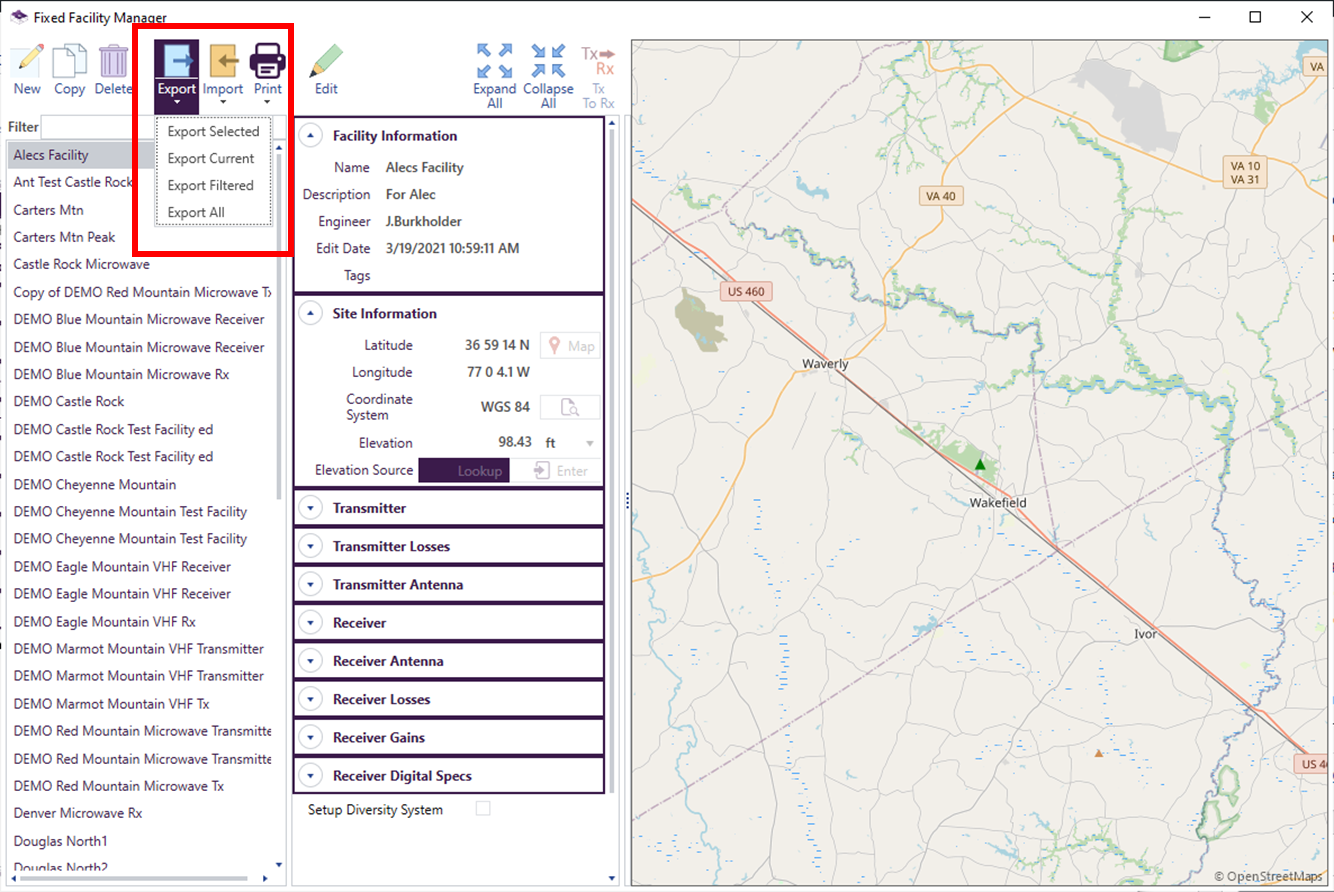Click the New facility icon

pyautogui.click(x=27, y=62)
